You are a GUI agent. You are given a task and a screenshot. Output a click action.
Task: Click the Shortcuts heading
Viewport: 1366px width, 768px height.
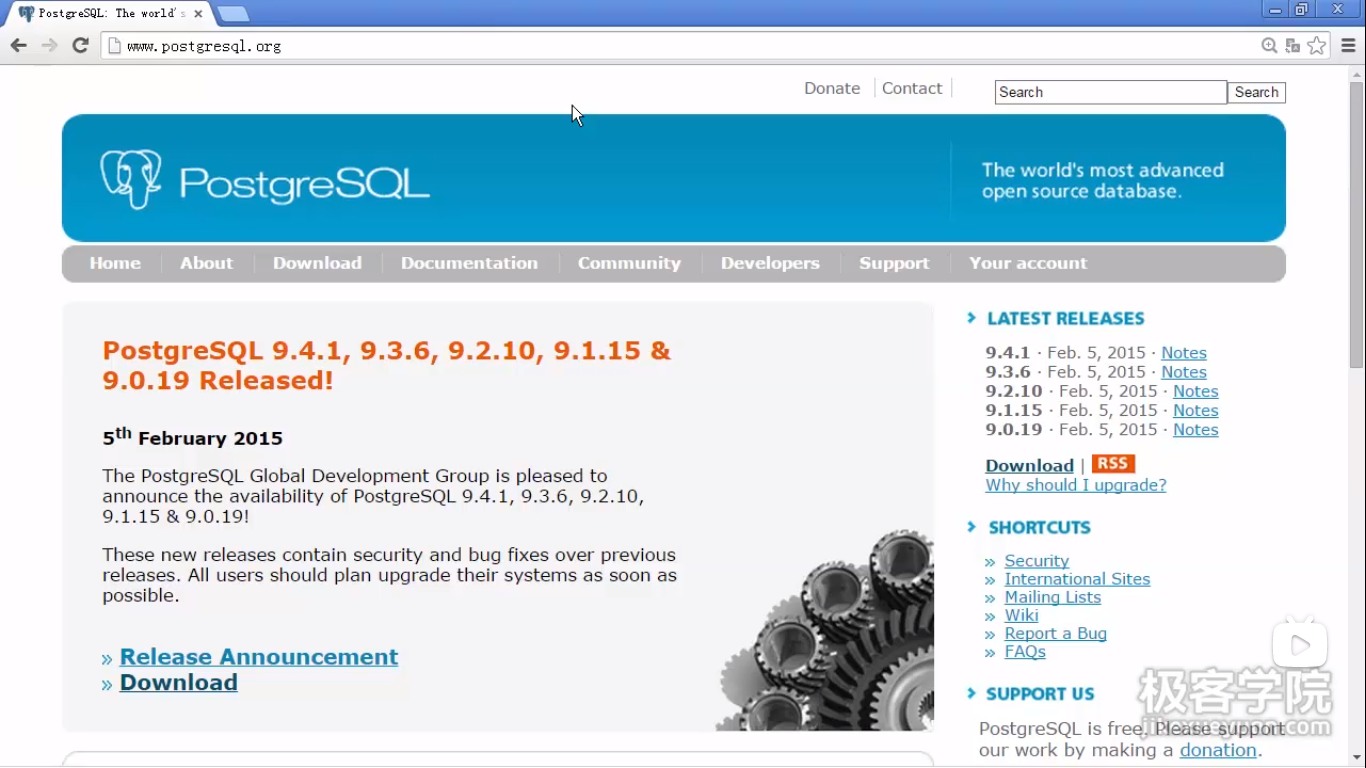(x=1039, y=527)
